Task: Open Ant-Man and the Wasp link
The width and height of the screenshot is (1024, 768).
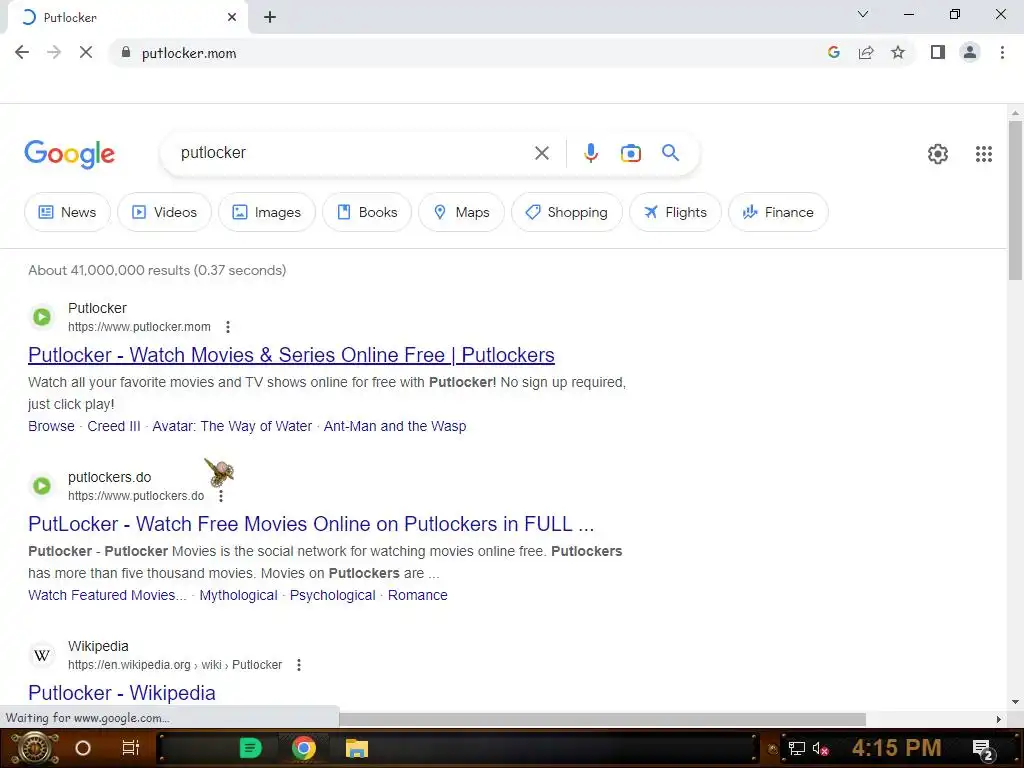Action: click(394, 426)
